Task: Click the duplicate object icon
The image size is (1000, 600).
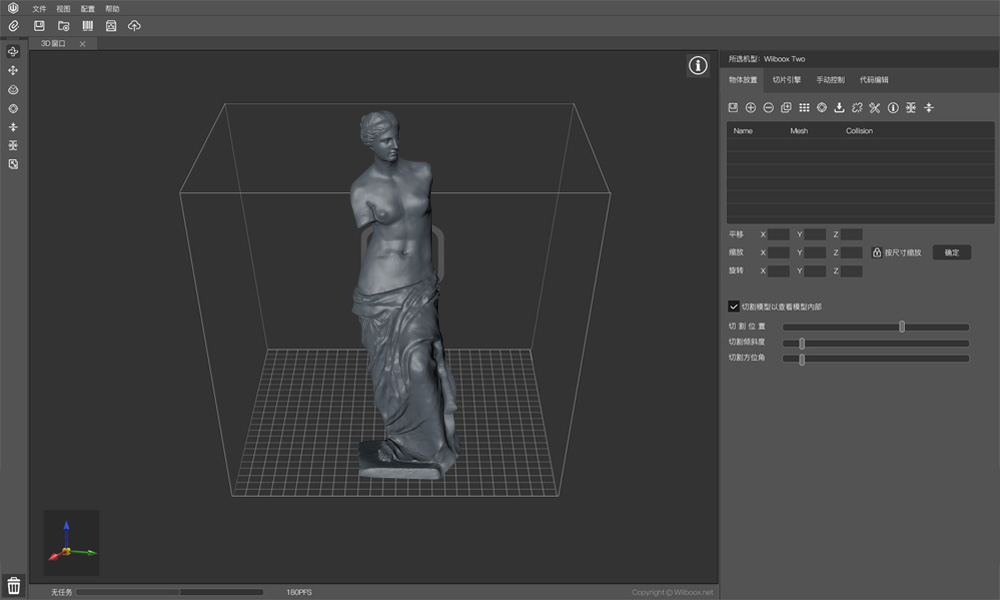Action: pyautogui.click(x=786, y=108)
